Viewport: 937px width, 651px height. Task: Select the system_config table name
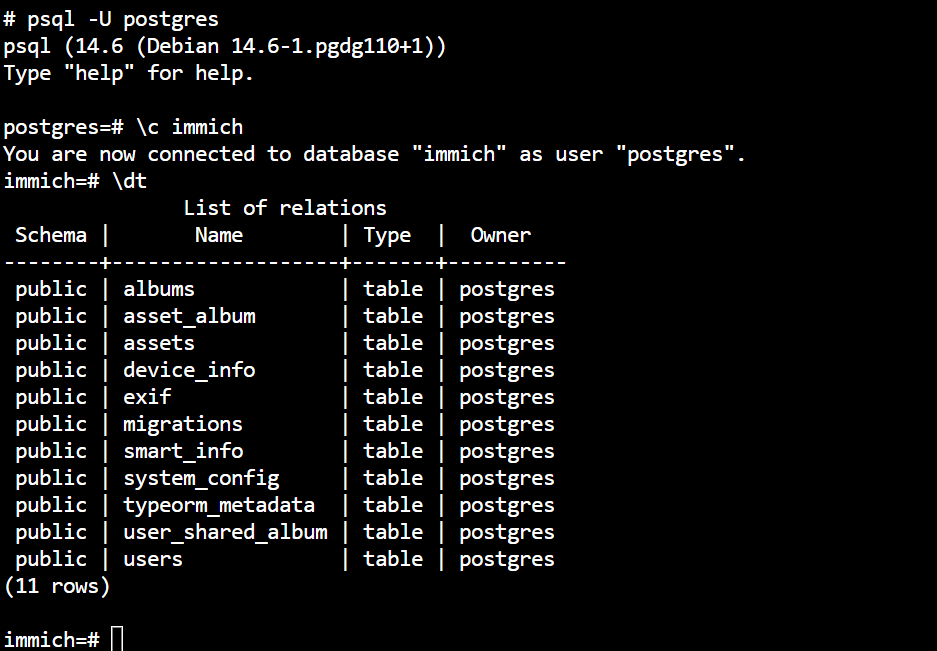pos(201,478)
